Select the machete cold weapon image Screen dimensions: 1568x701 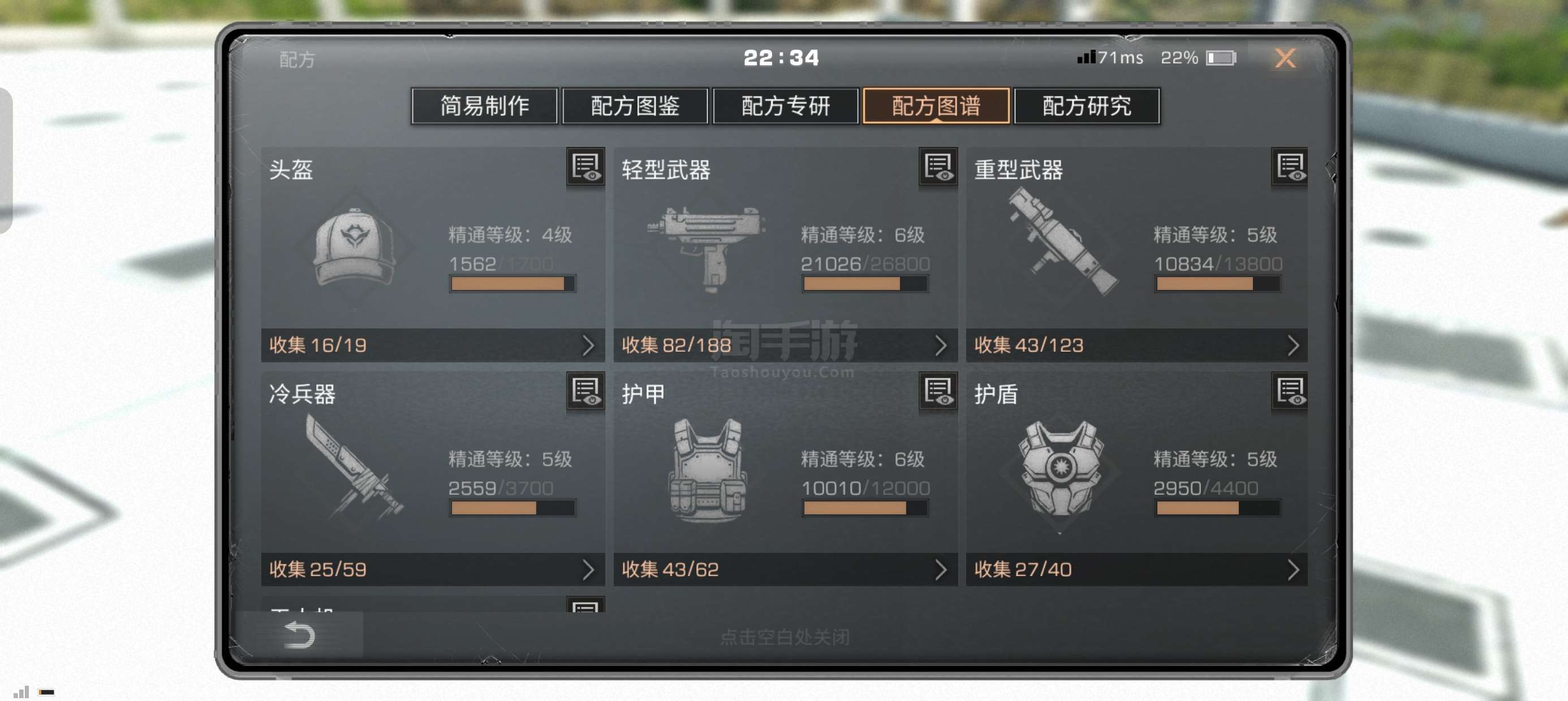353,468
